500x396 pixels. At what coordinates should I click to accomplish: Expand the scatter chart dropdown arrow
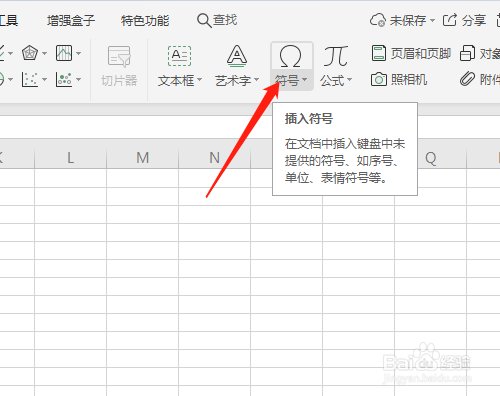(45, 80)
